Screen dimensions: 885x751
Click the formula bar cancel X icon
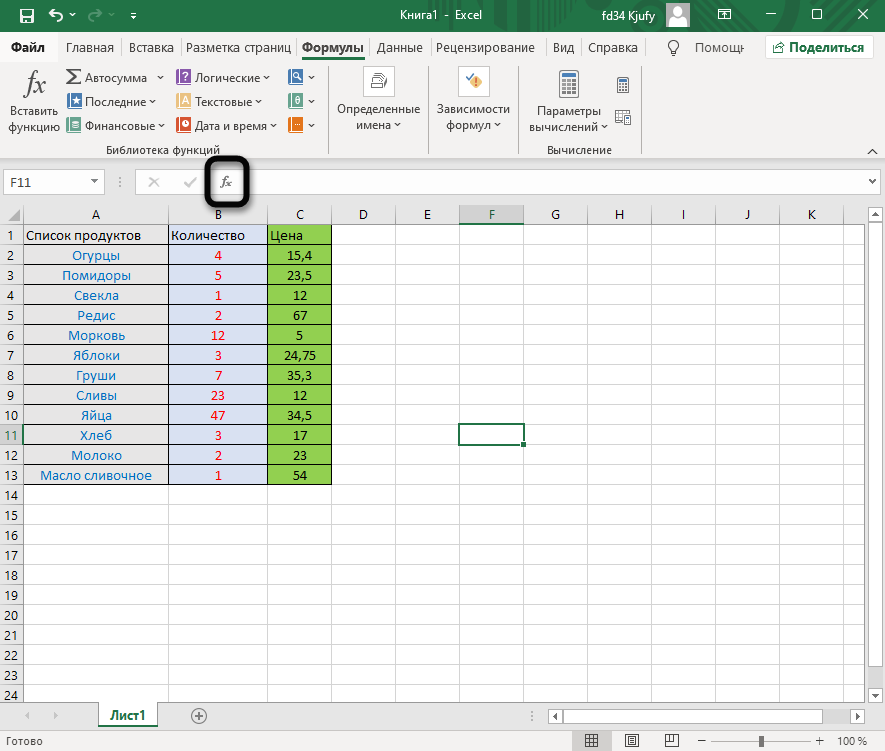[x=154, y=182]
